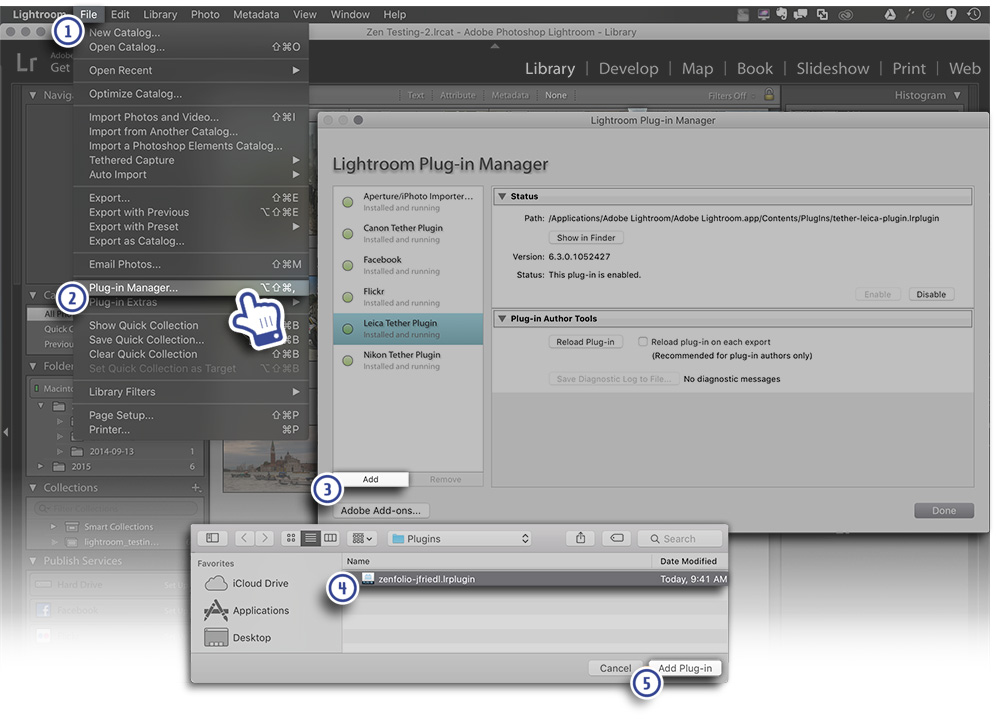This screenshot has height=719, width=996.
Task: Switch to the Develop module
Action: [628, 68]
